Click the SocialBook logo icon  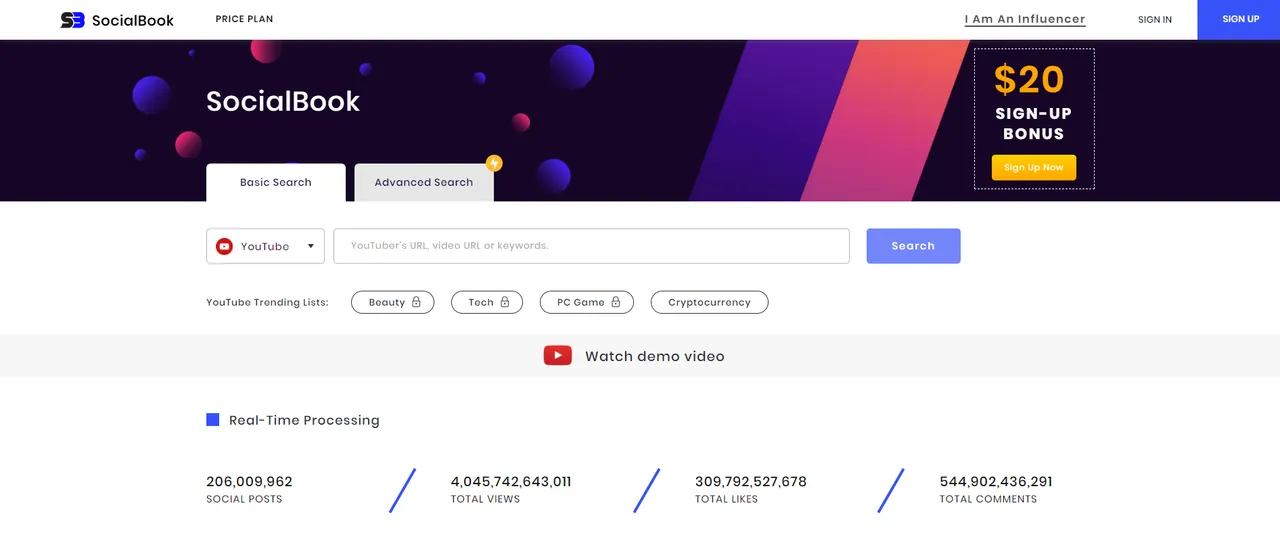pos(72,20)
